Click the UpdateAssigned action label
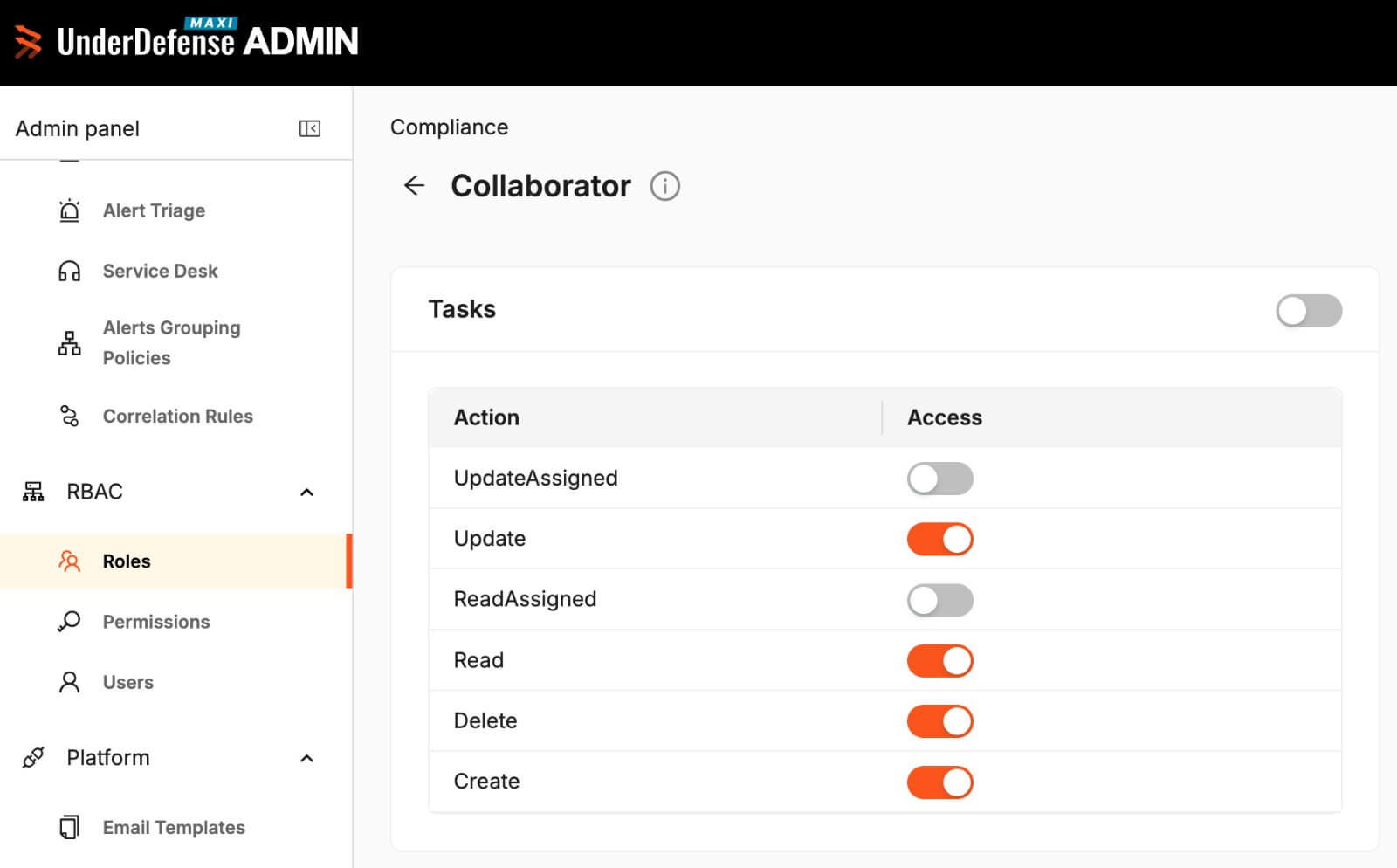1397x868 pixels. [535, 479]
